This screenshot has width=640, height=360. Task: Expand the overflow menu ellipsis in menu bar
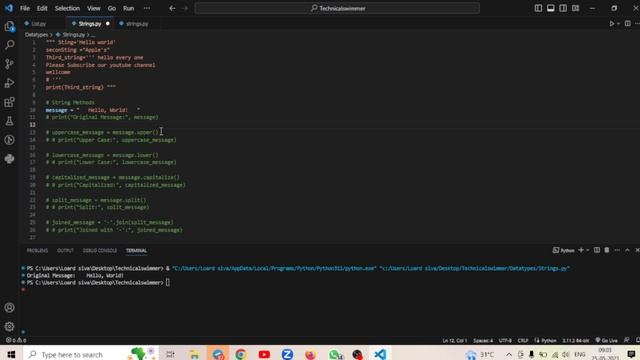[147, 8]
